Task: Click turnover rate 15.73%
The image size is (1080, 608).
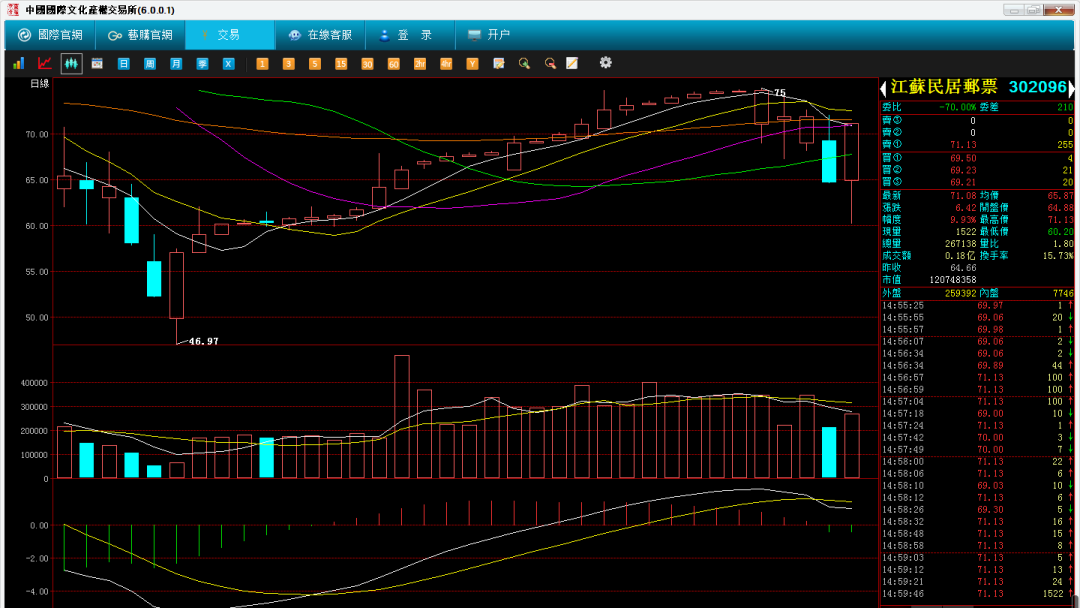Action: 1058,255
